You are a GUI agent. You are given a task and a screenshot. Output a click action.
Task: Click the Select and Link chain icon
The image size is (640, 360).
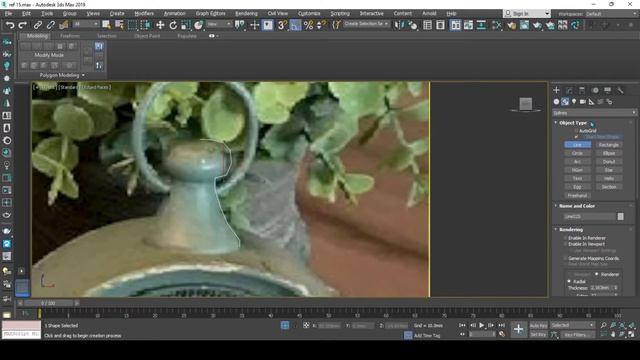(38, 25)
